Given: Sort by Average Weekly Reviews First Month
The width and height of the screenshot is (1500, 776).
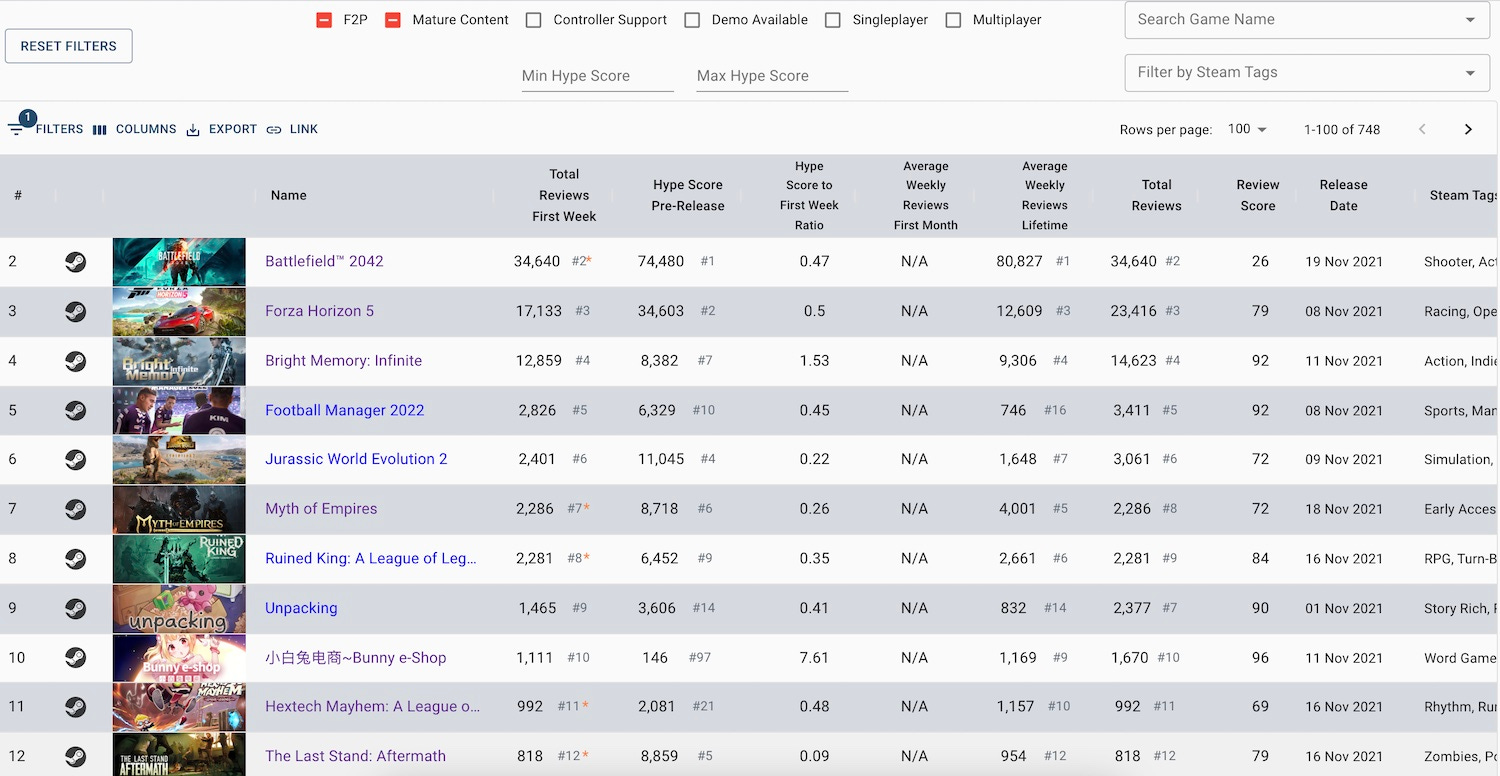Looking at the screenshot, I should tap(926, 196).
